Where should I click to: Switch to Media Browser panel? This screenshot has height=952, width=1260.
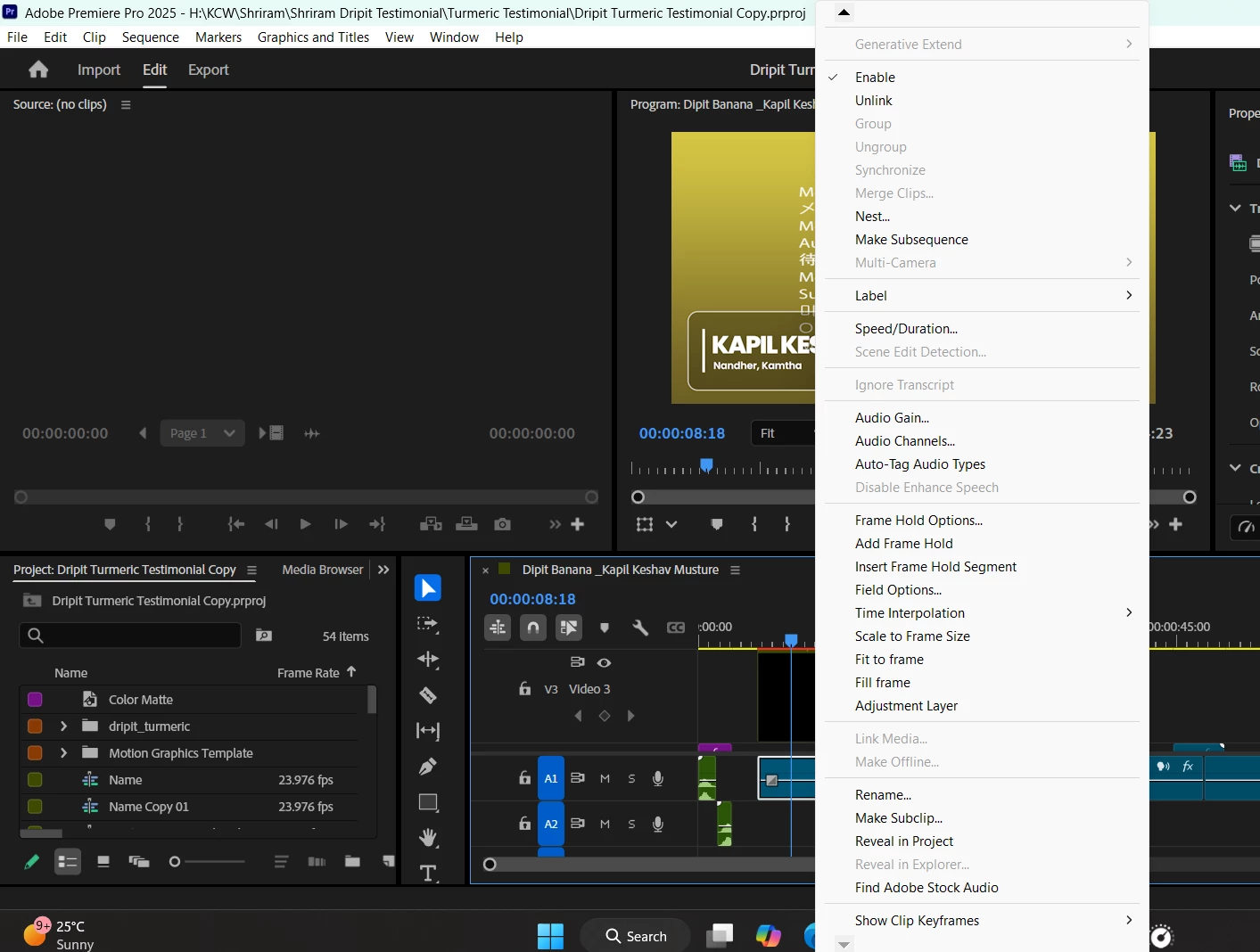click(323, 570)
